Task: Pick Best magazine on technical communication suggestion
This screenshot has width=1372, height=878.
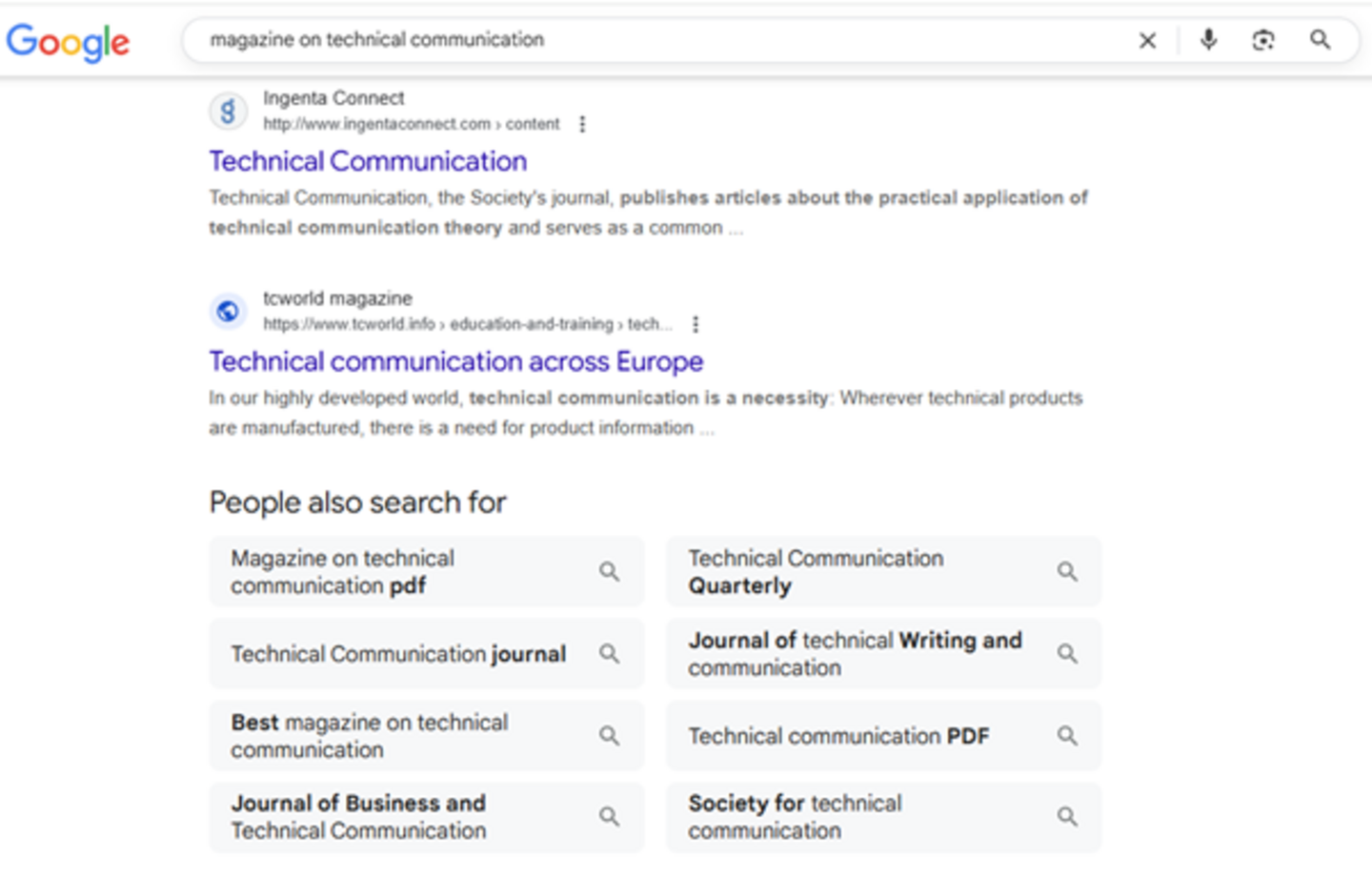Action: click(x=426, y=736)
